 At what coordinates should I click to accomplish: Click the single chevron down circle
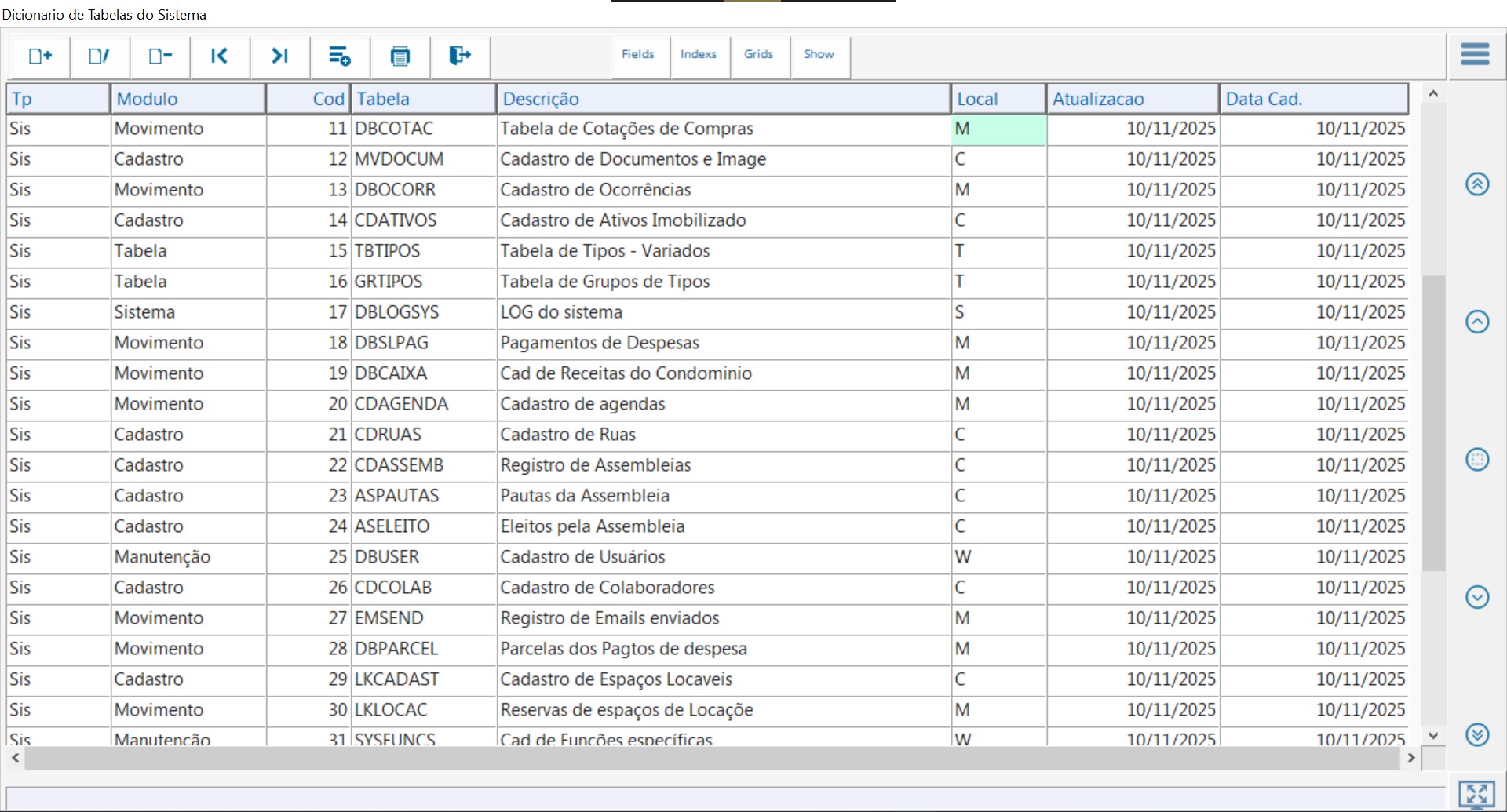[1477, 597]
